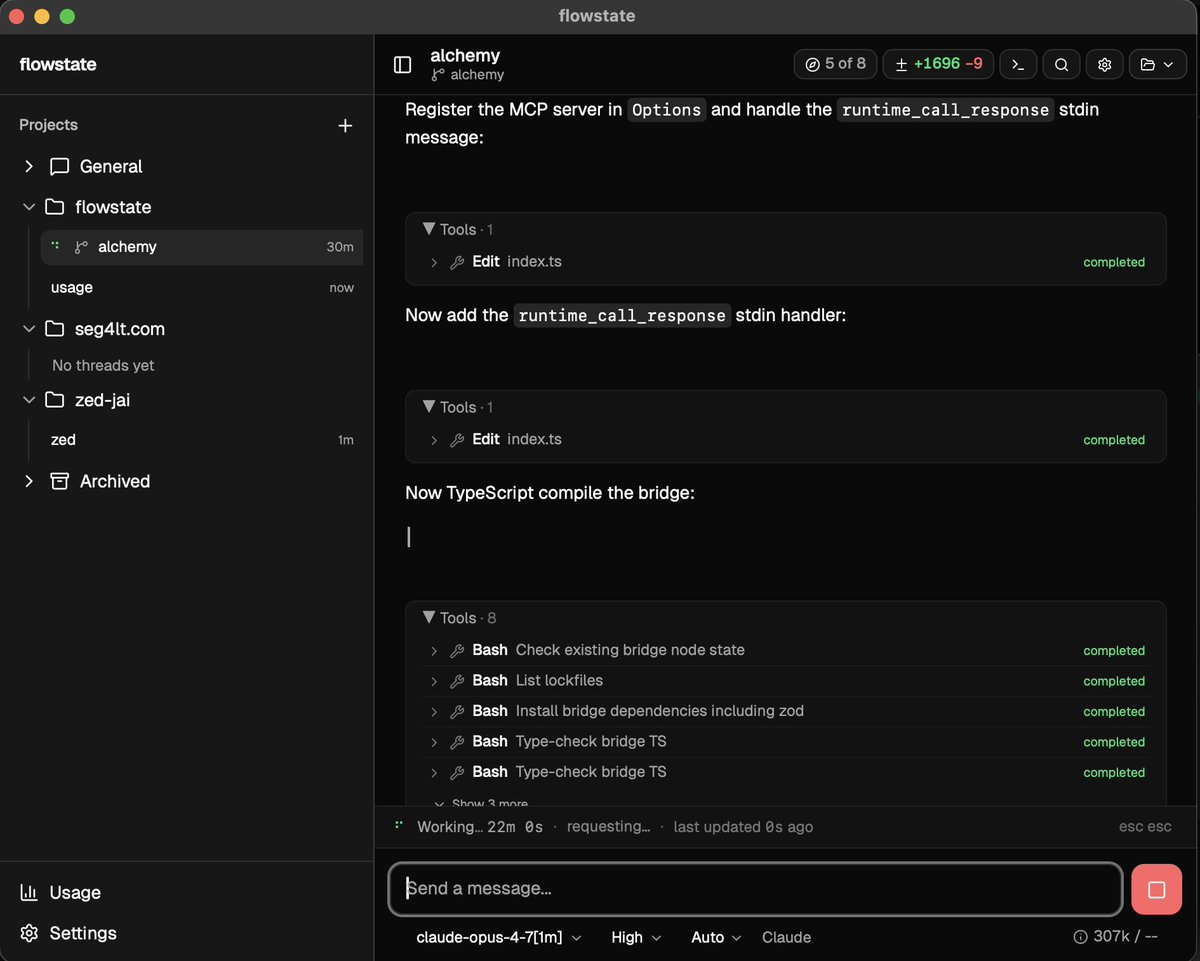
Task: Click the zed-jai folder icon
Action: [x=55, y=400]
